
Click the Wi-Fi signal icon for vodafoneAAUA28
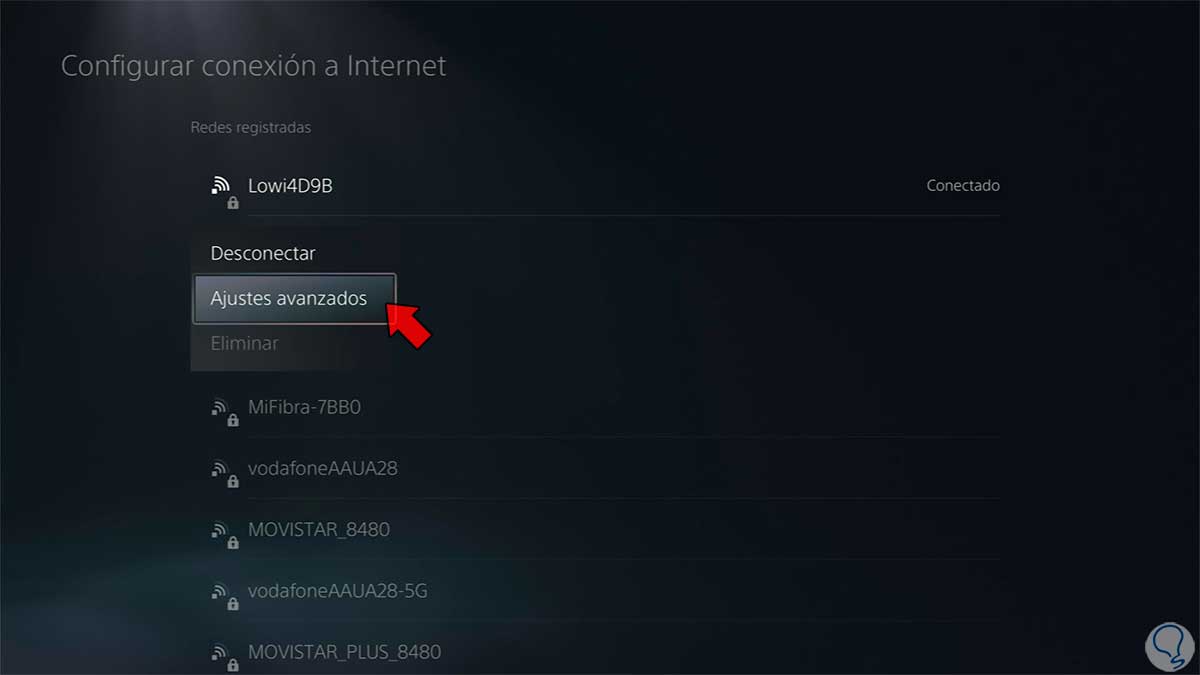coord(220,468)
